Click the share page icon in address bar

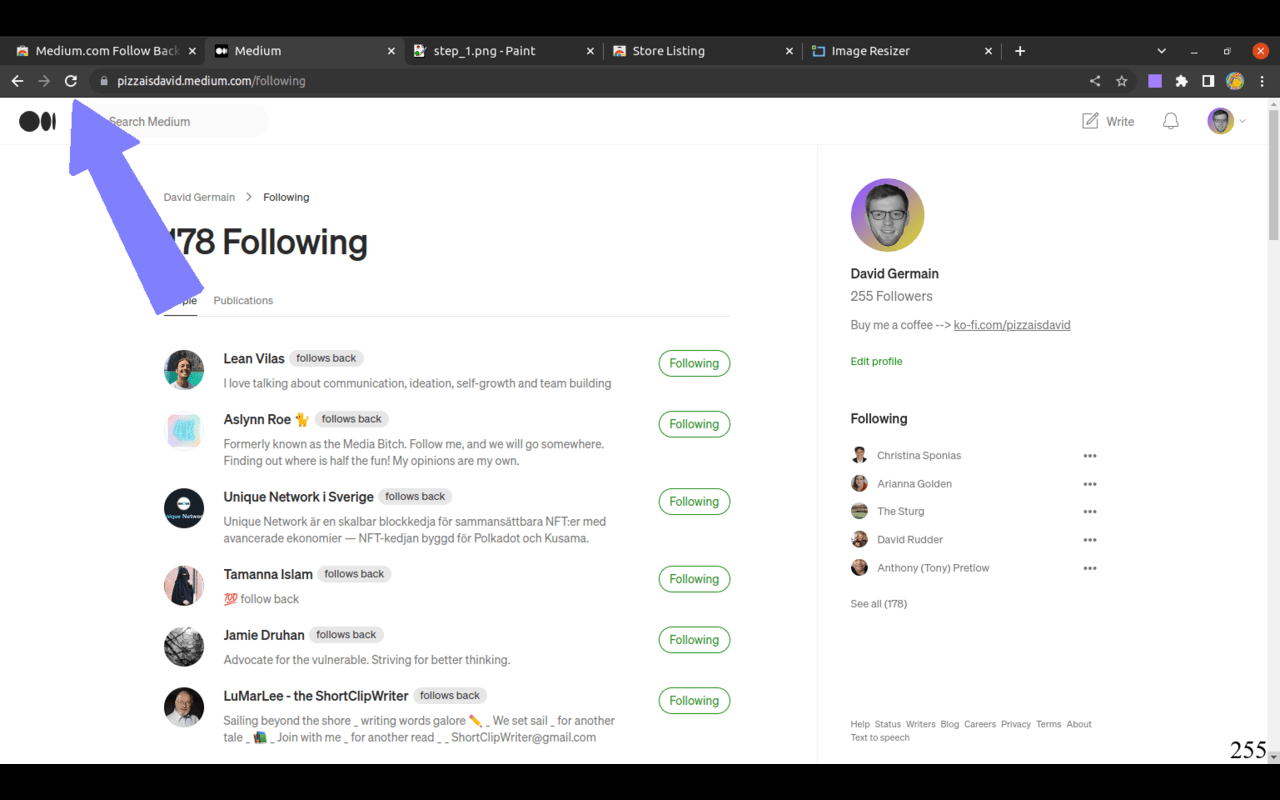tap(1095, 81)
